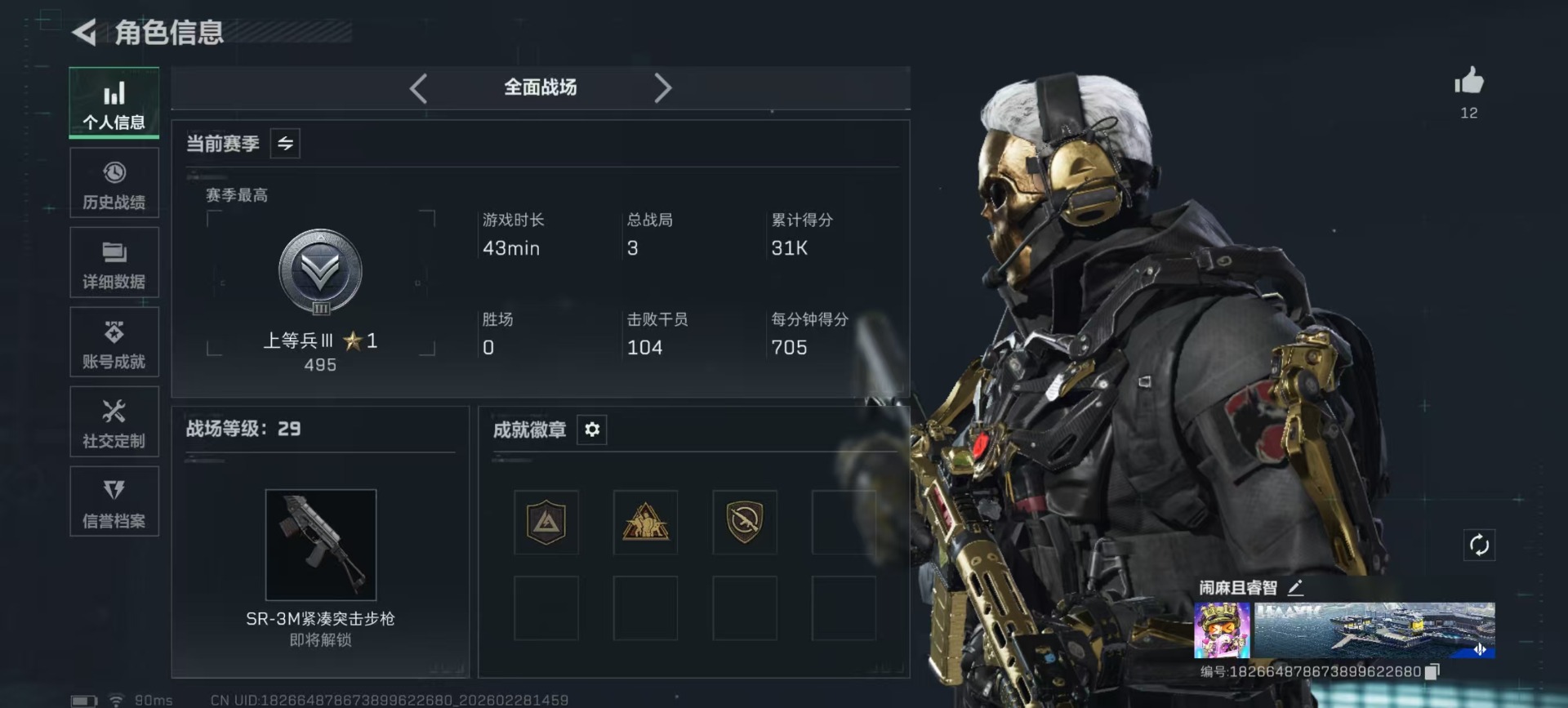The width and height of the screenshot is (1568, 708).
Task: Select the third shield achievement badge
Action: pos(744,523)
